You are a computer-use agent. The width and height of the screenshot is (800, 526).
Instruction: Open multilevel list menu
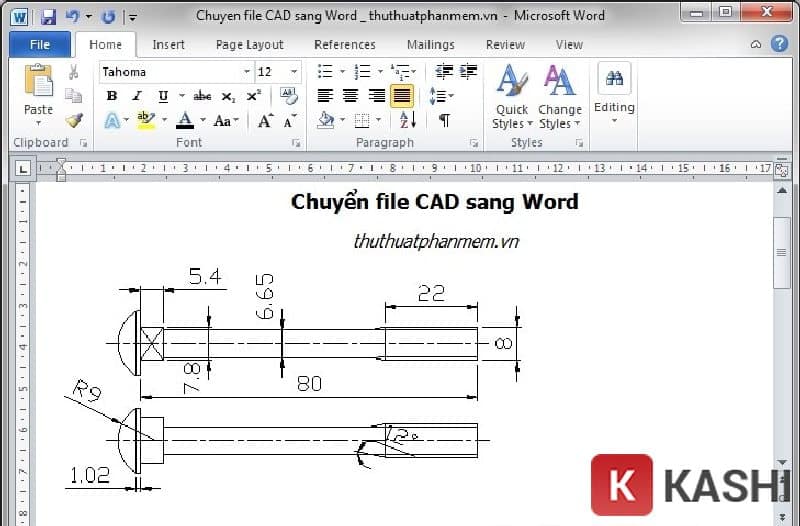403,71
